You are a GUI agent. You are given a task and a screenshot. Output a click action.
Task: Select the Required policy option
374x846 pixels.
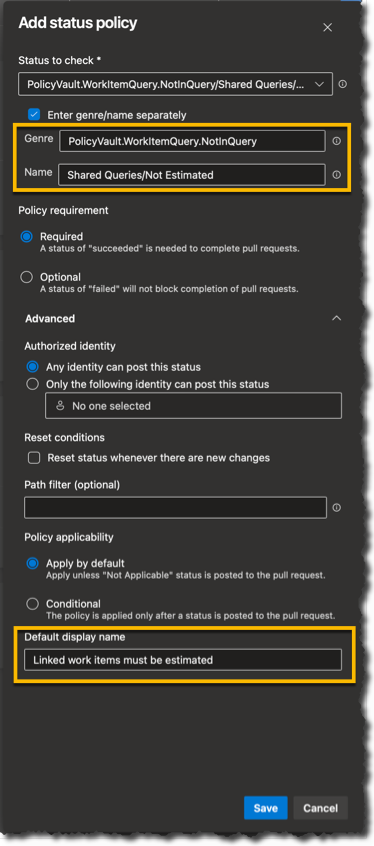(x=26, y=237)
